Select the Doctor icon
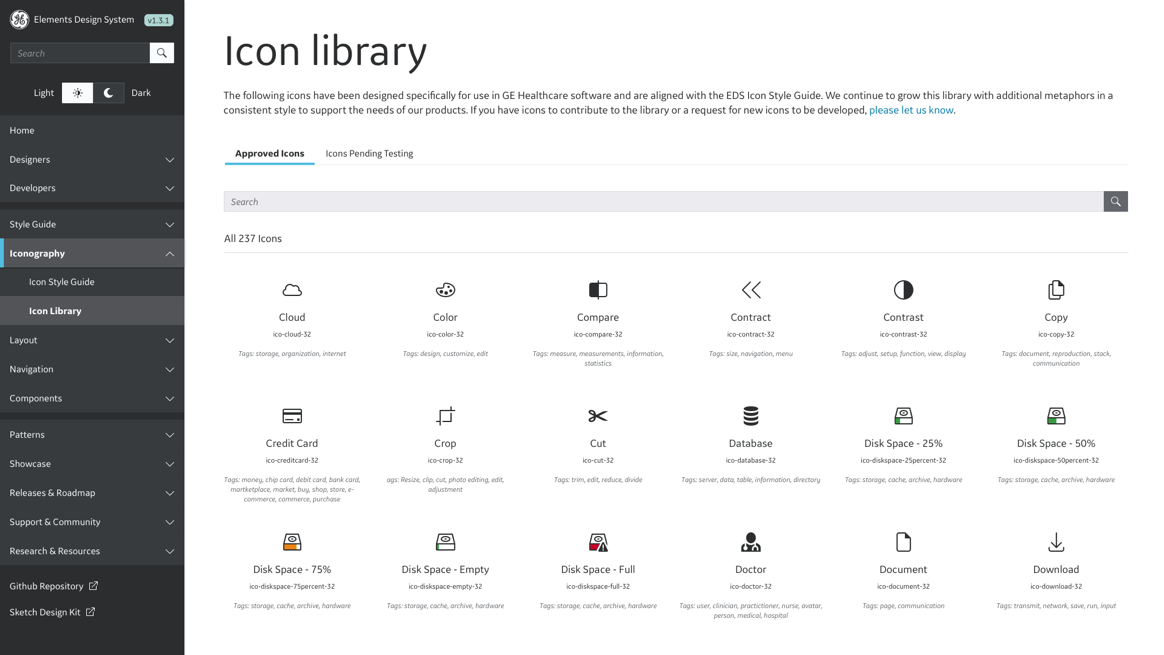Screen dimensions: 1164x655 [x=751, y=542]
